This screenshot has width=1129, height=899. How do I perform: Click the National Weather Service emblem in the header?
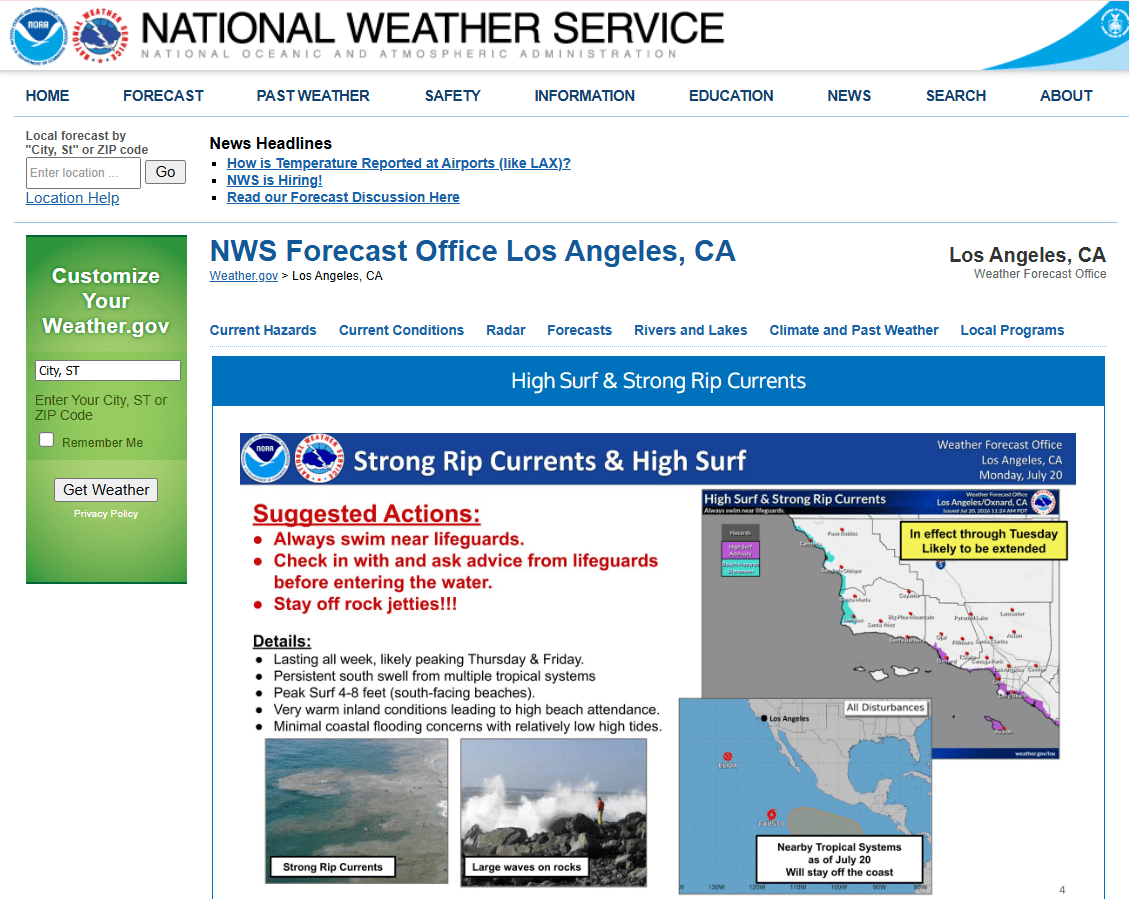click(x=101, y=35)
